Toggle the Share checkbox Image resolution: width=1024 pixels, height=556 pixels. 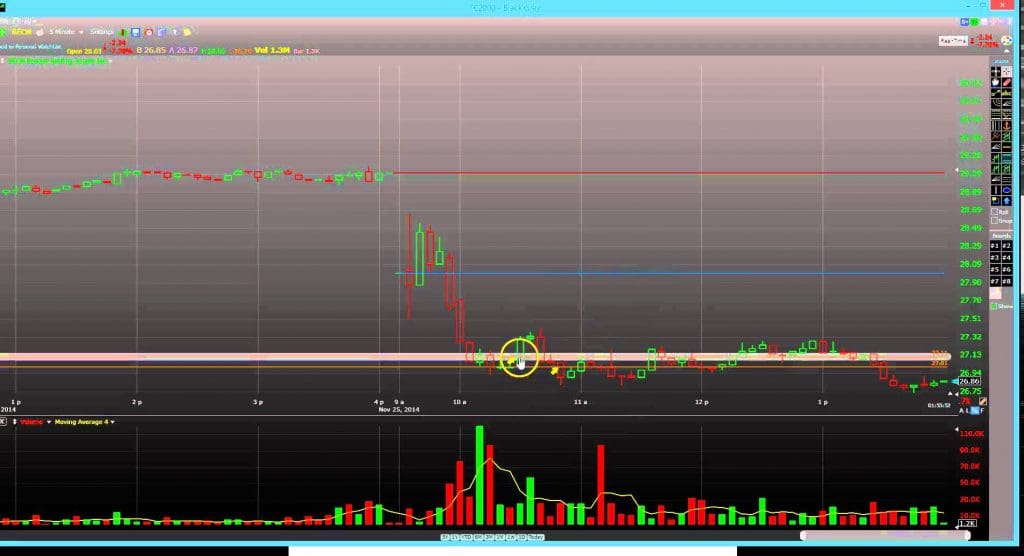(994, 306)
